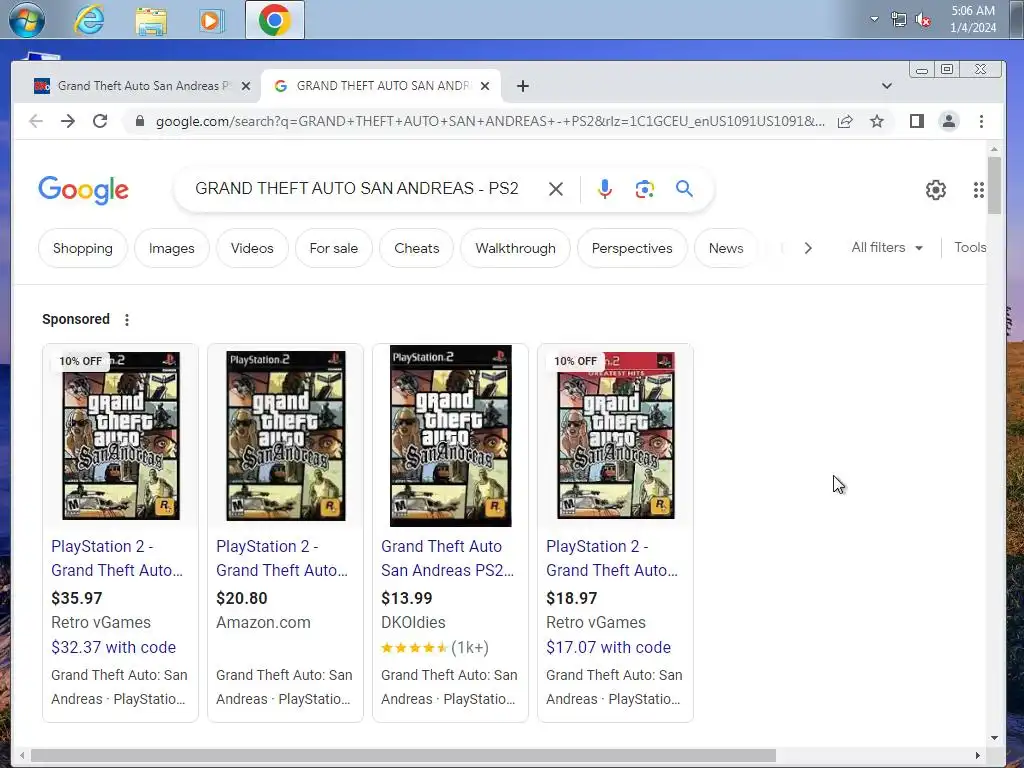
Task: Open the Google apps grid
Action: tap(978, 189)
